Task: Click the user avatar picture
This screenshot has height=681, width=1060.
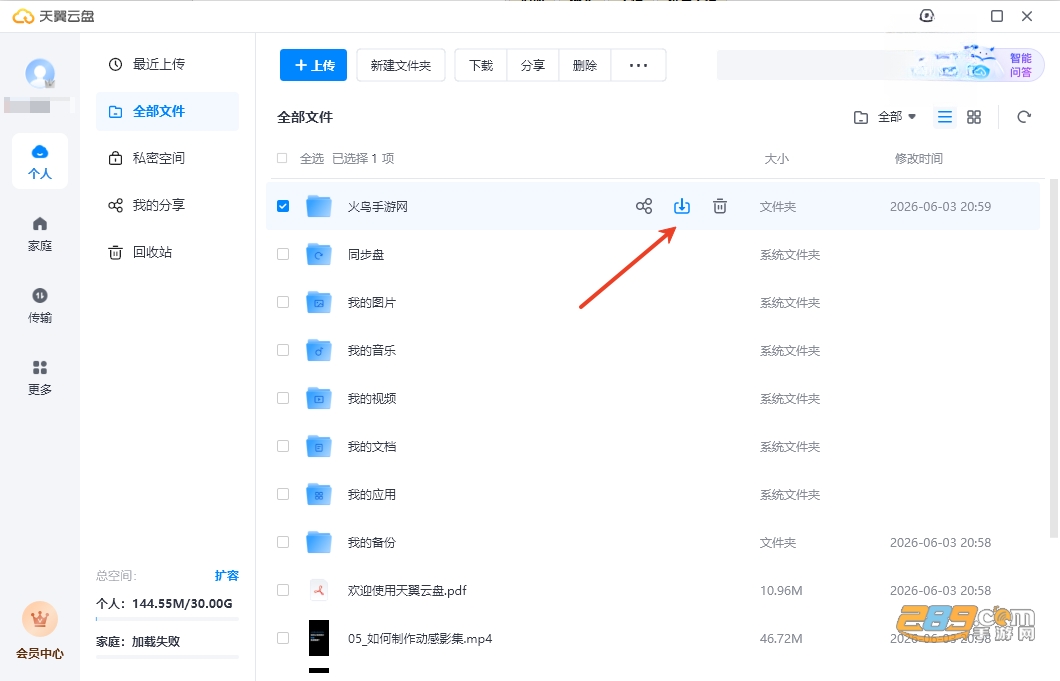Action: [40, 73]
